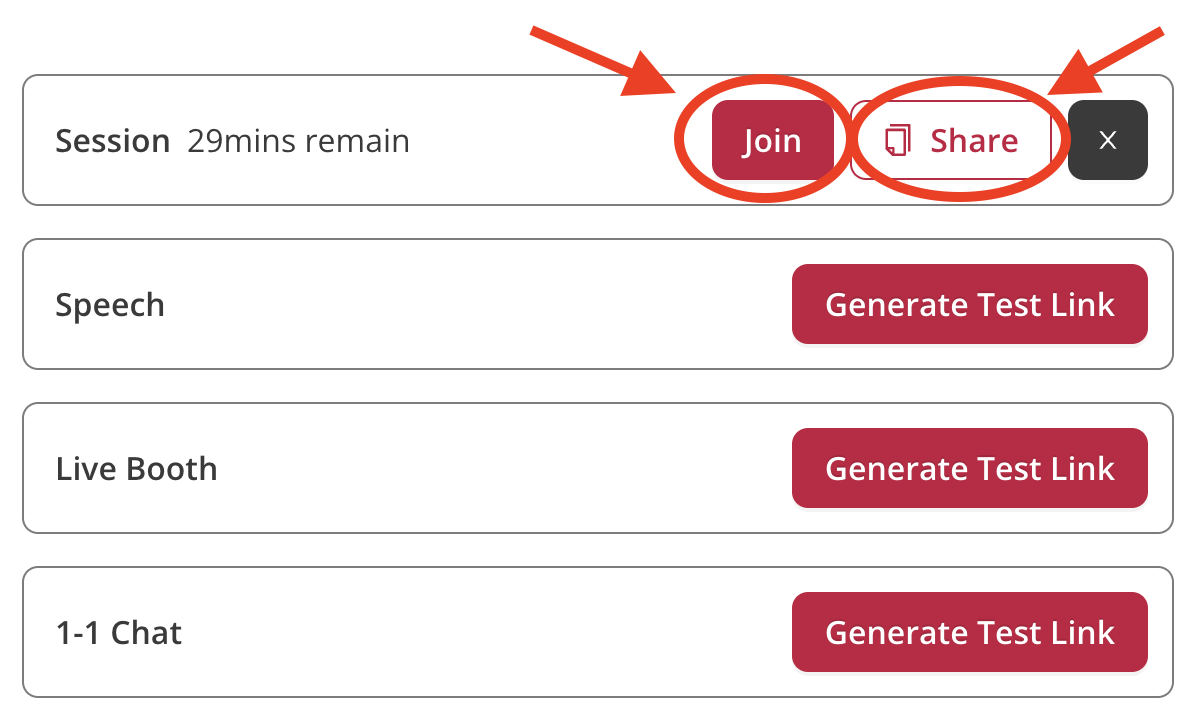Click the red circle outline around Join
The height and width of the screenshot is (711, 1198).
680,140
